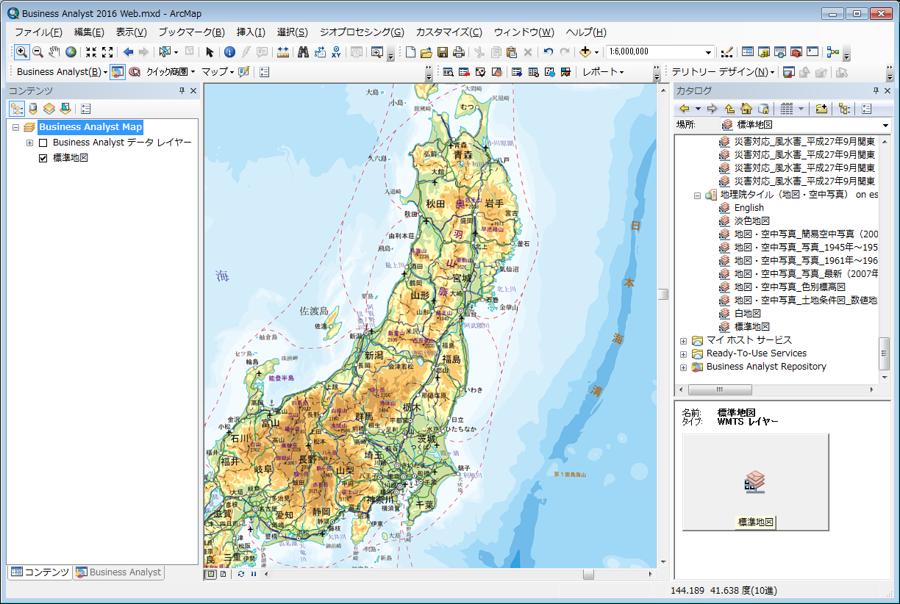Select the Identify info tool
This screenshot has height=604, width=900.
(x=230, y=52)
